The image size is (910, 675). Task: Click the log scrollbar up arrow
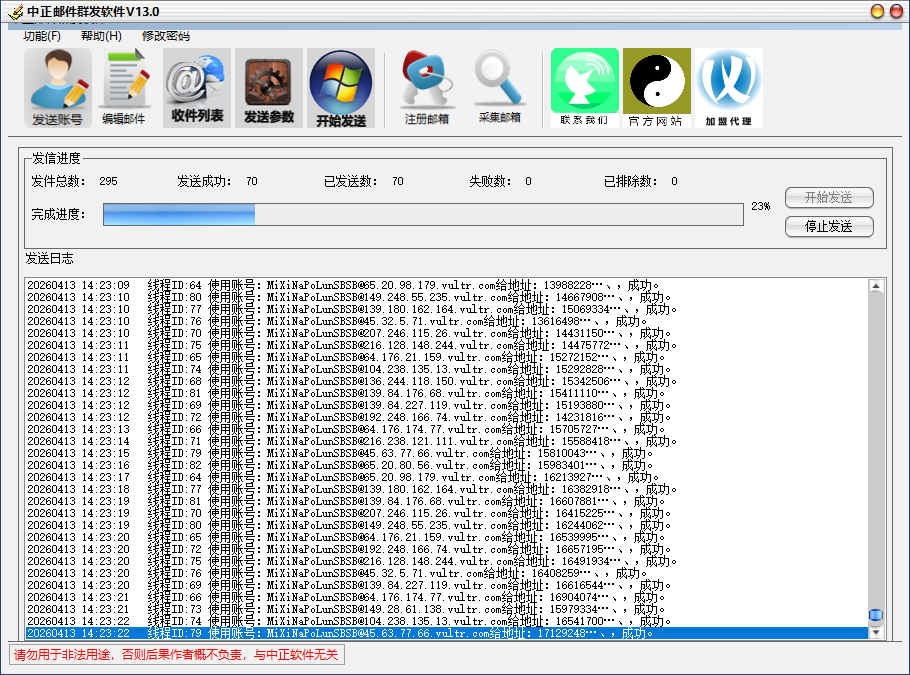(876, 286)
